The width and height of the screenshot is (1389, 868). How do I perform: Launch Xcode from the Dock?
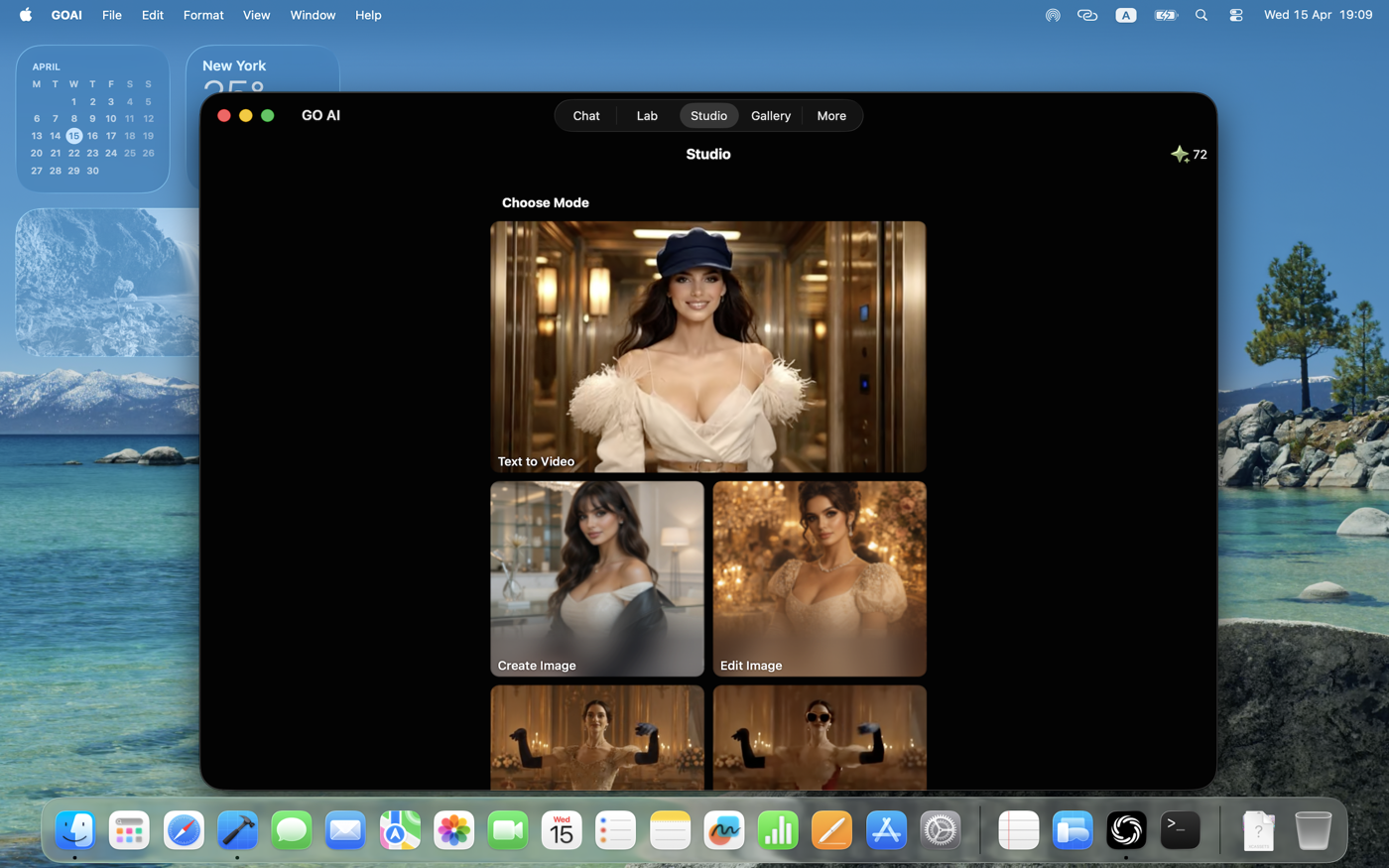[x=237, y=829]
